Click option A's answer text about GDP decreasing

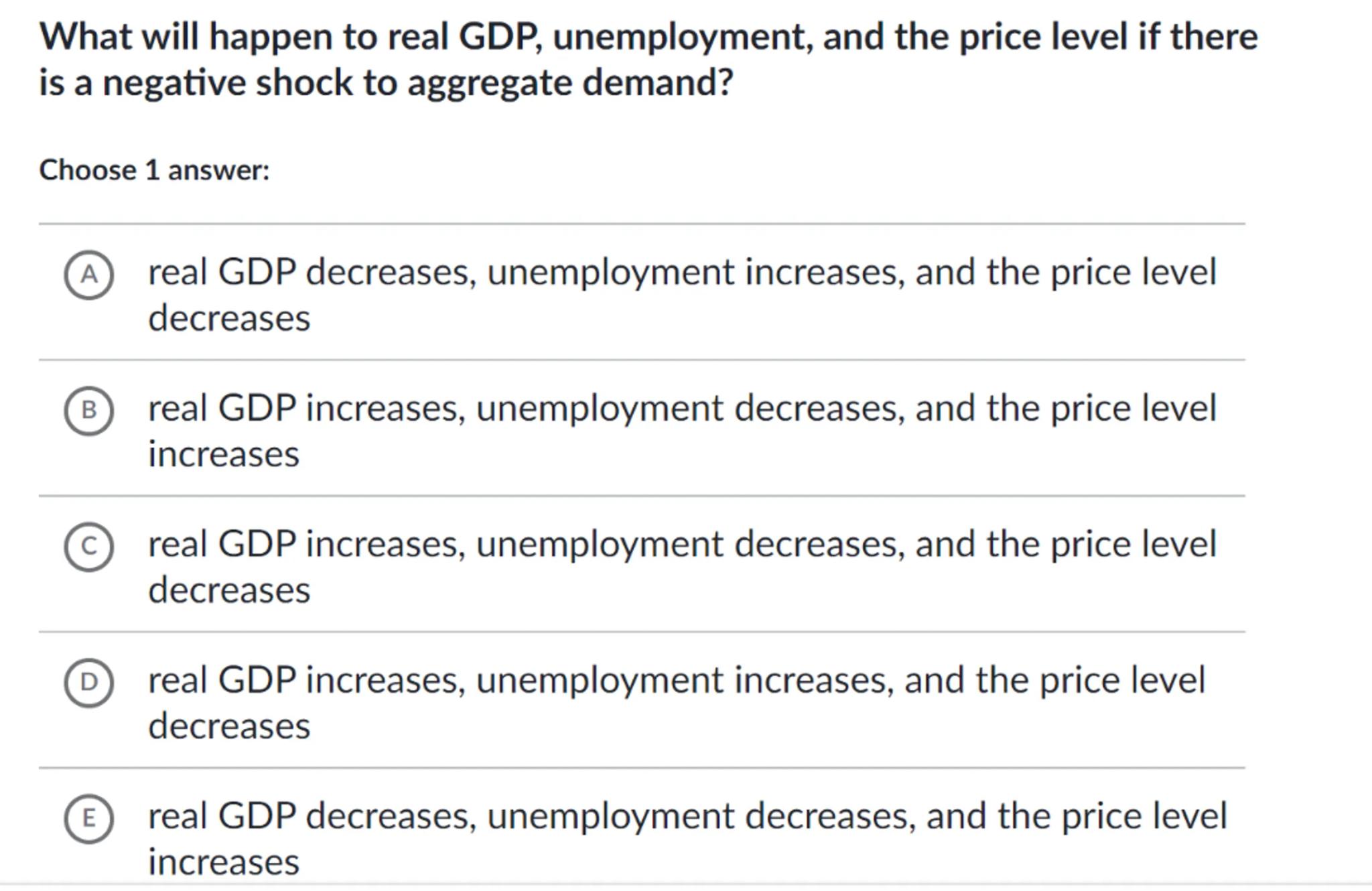[x=681, y=273]
